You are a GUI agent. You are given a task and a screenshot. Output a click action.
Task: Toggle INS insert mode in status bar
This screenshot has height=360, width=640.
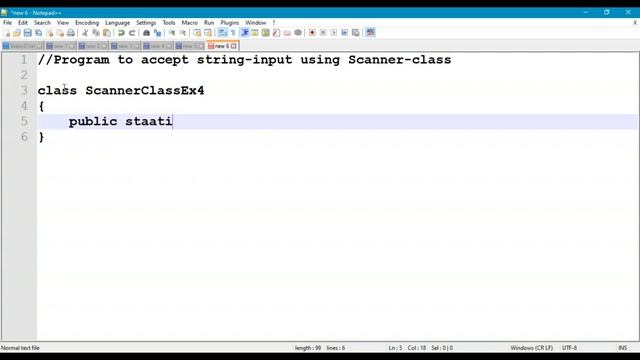[x=622, y=348]
